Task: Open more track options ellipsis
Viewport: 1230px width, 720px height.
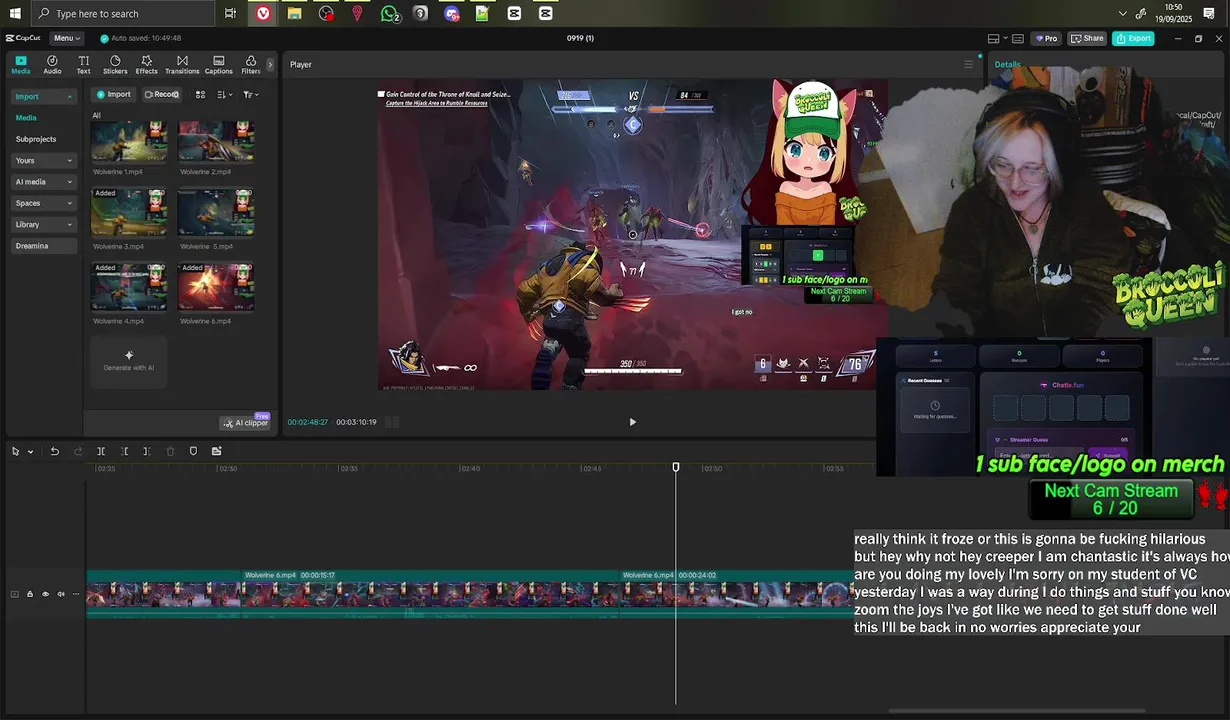Action: [x=76, y=594]
